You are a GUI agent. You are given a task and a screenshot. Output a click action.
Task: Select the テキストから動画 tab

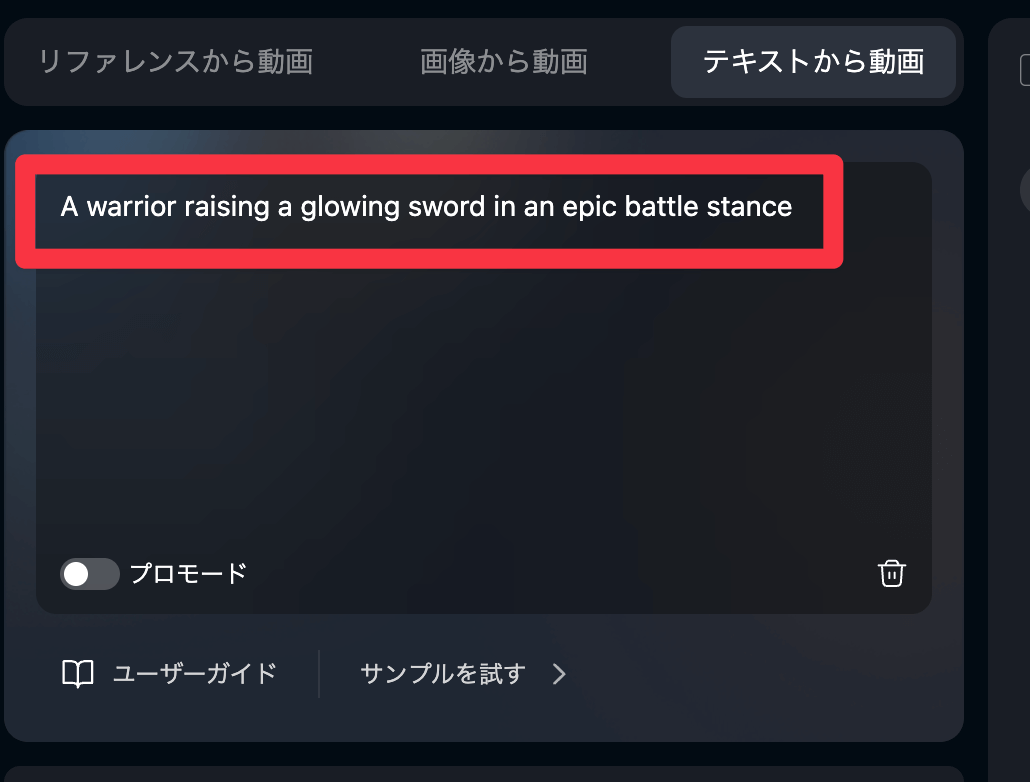tap(813, 62)
